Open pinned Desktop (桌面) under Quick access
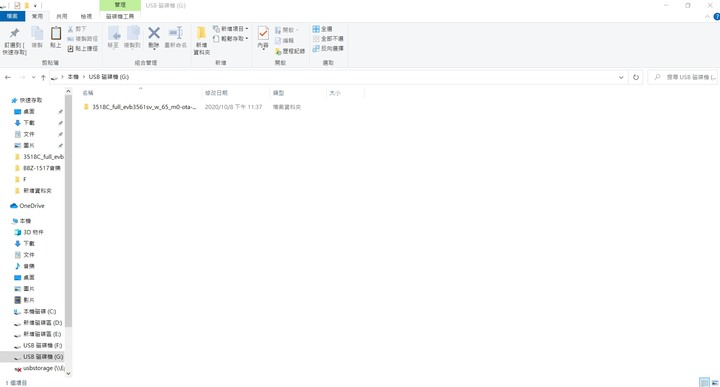Screen dimensions: 720x387 pyautogui.click(x=29, y=112)
